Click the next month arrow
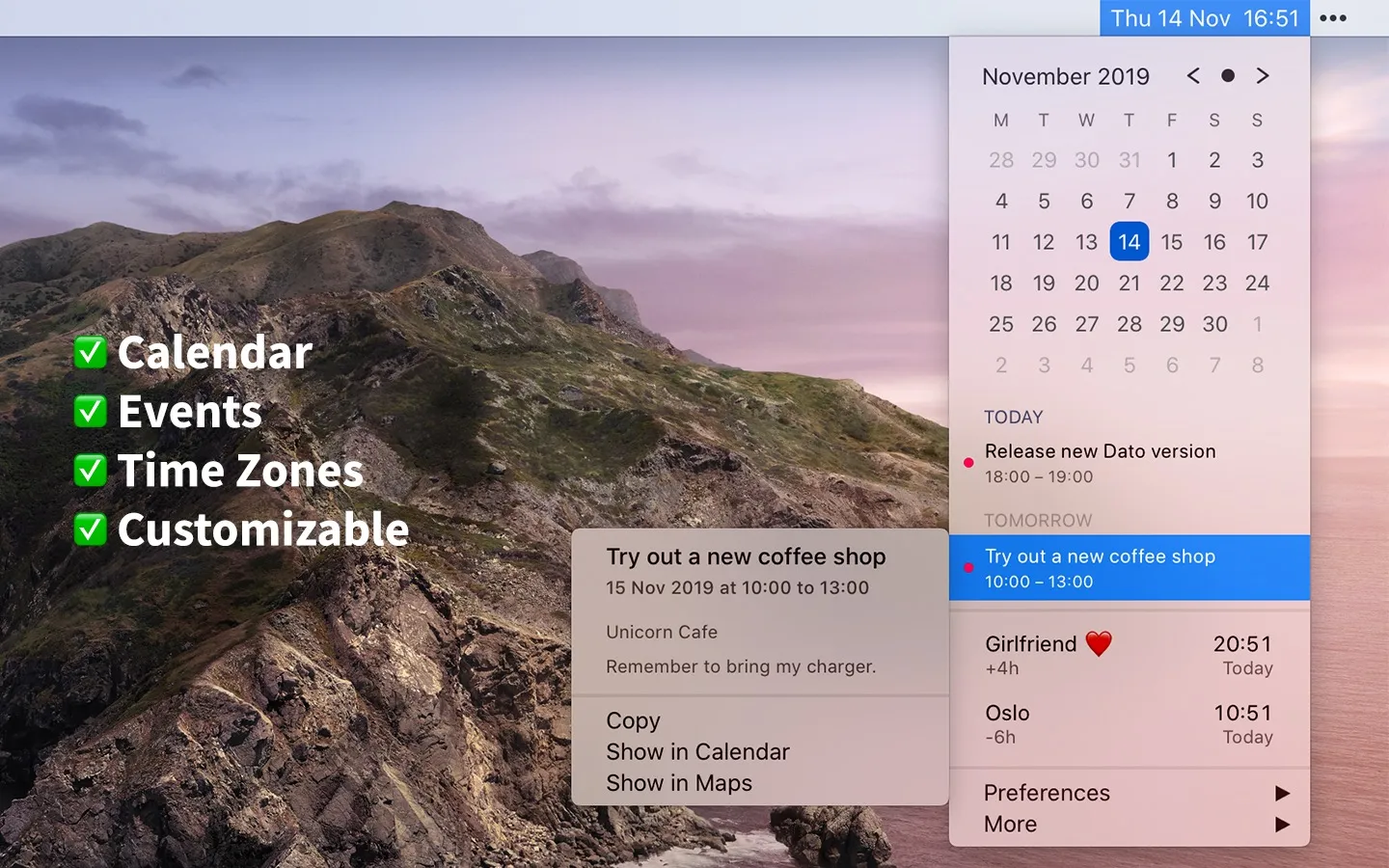Viewport: 1389px width, 868px height. click(1263, 75)
